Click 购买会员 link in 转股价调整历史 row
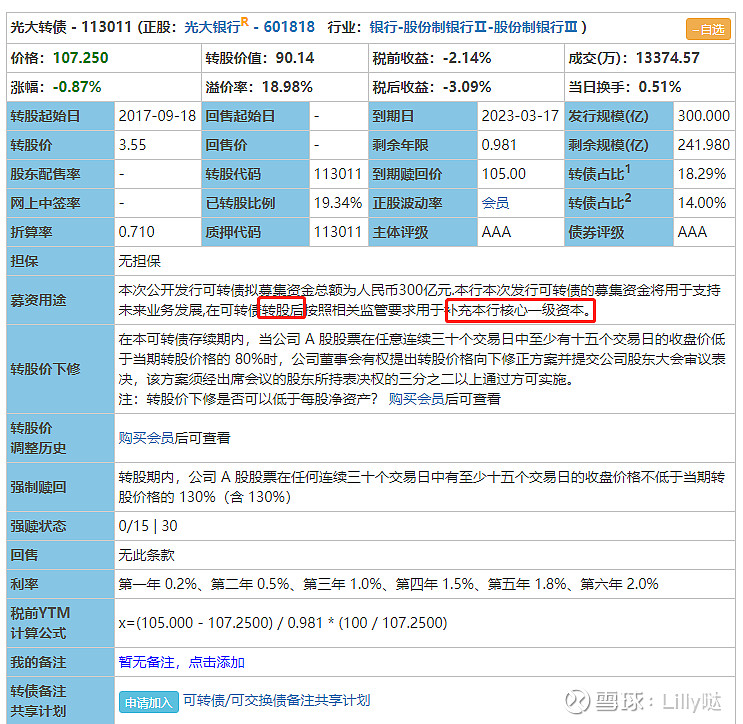 coord(146,438)
